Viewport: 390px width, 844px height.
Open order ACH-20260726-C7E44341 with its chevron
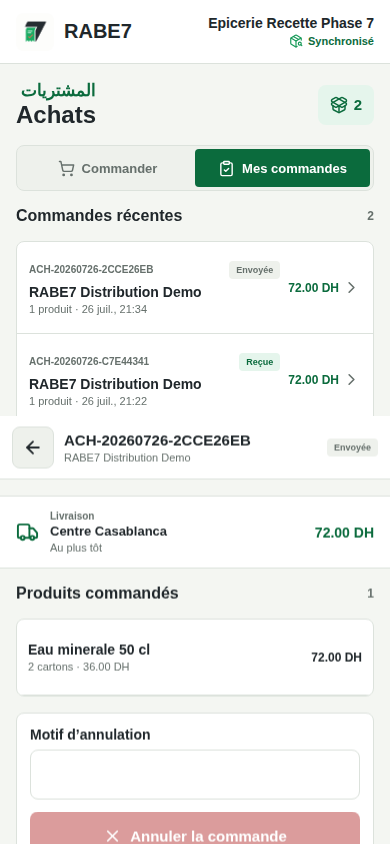351,380
